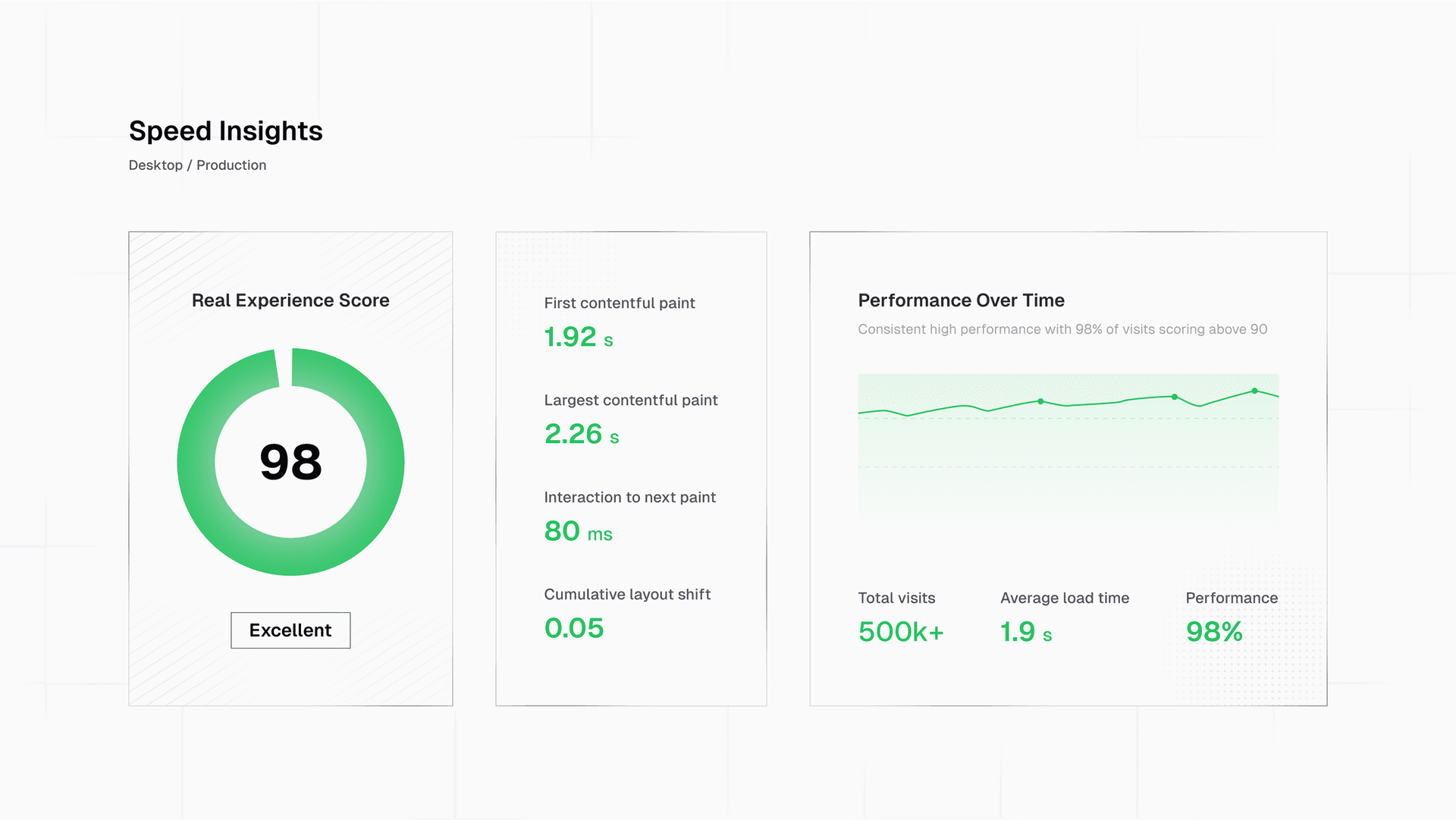The width and height of the screenshot is (1456, 820).
Task: Select the First contentful paint label
Action: coord(619,303)
